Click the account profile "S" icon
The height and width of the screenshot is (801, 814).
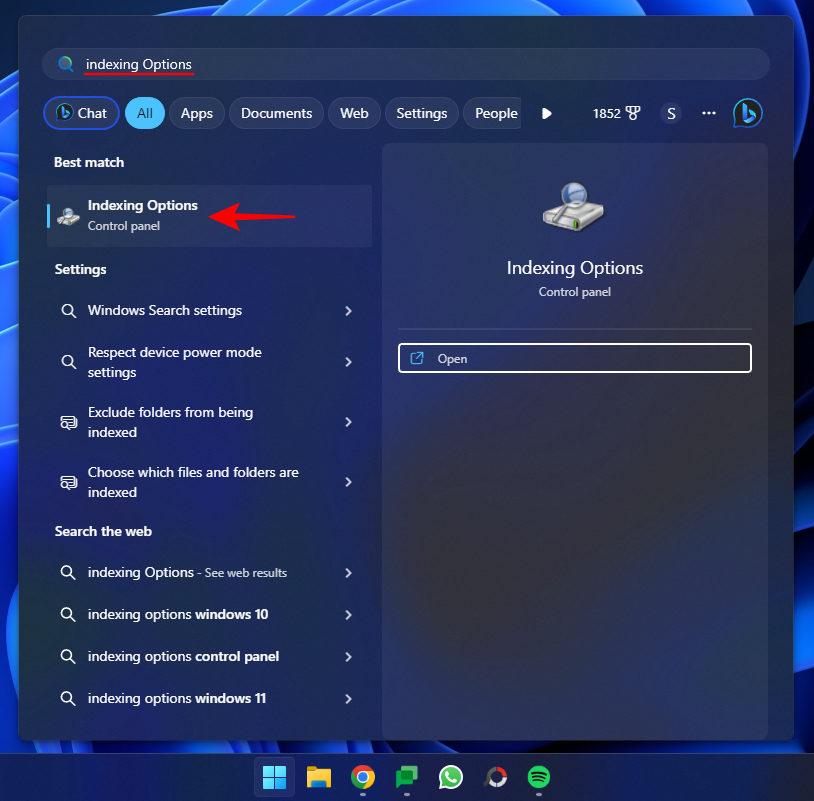coord(671,113)
